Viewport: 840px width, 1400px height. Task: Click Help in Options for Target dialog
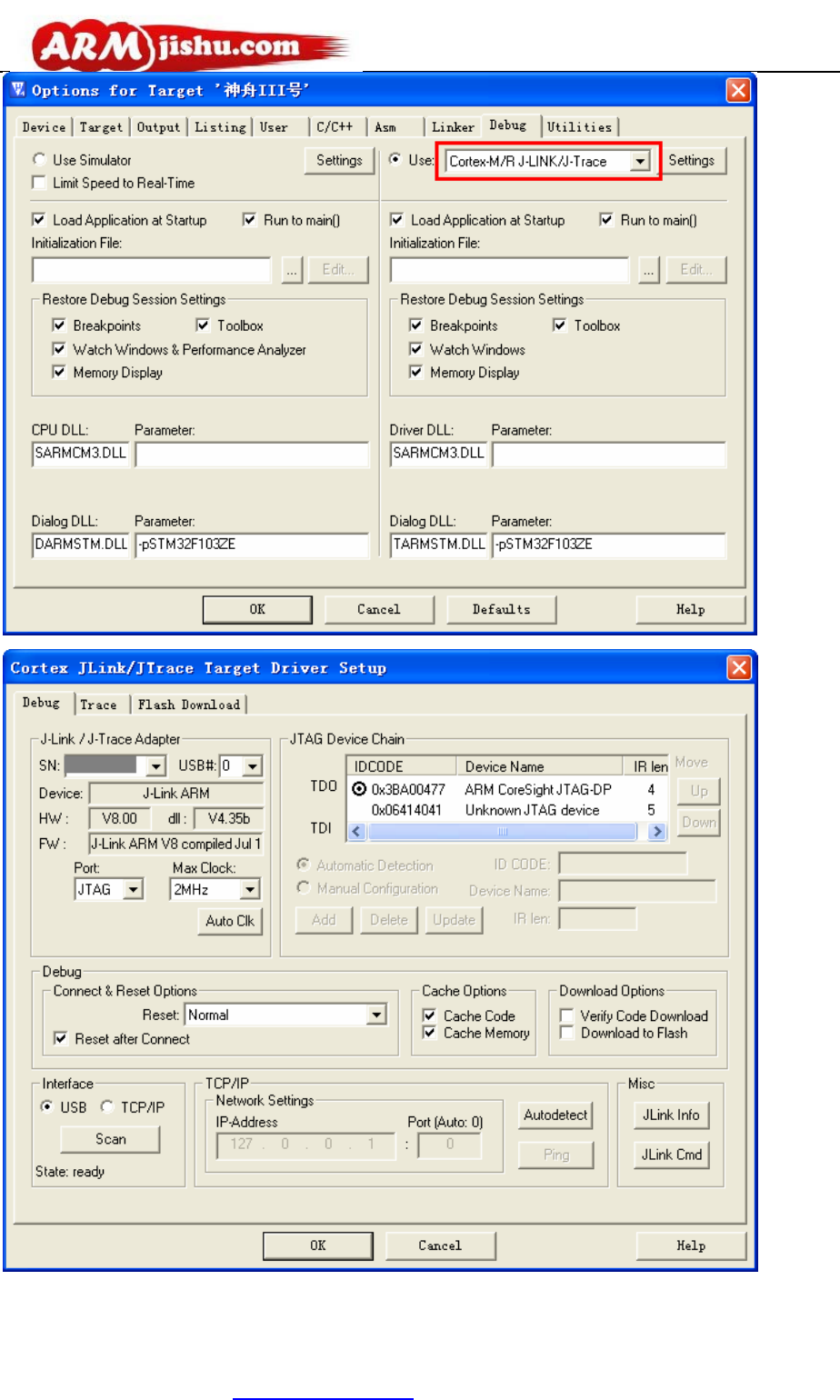[x=691, y=610]
